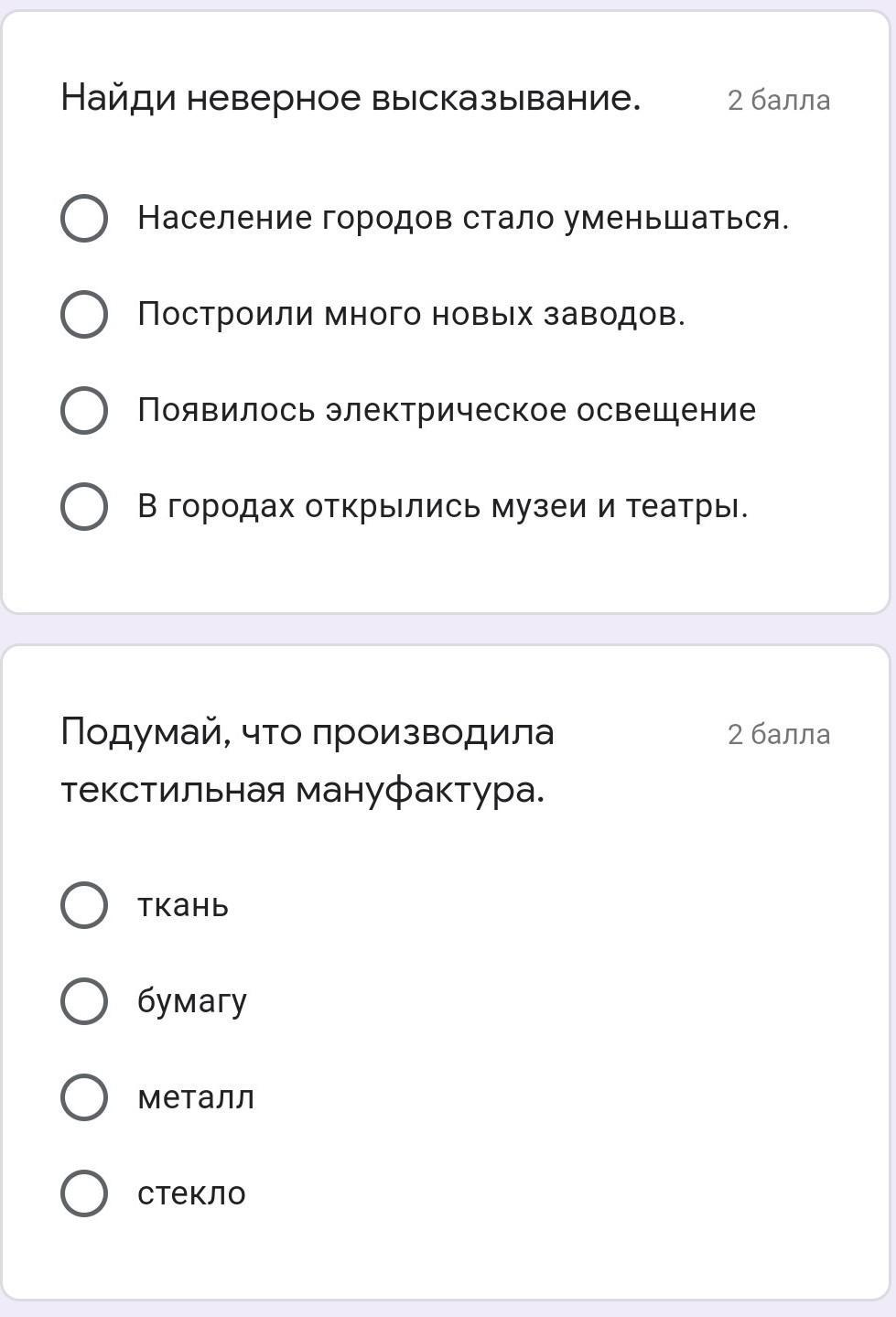Click the answer text «Население городов стало уменьшаться.»

(462, 219)
